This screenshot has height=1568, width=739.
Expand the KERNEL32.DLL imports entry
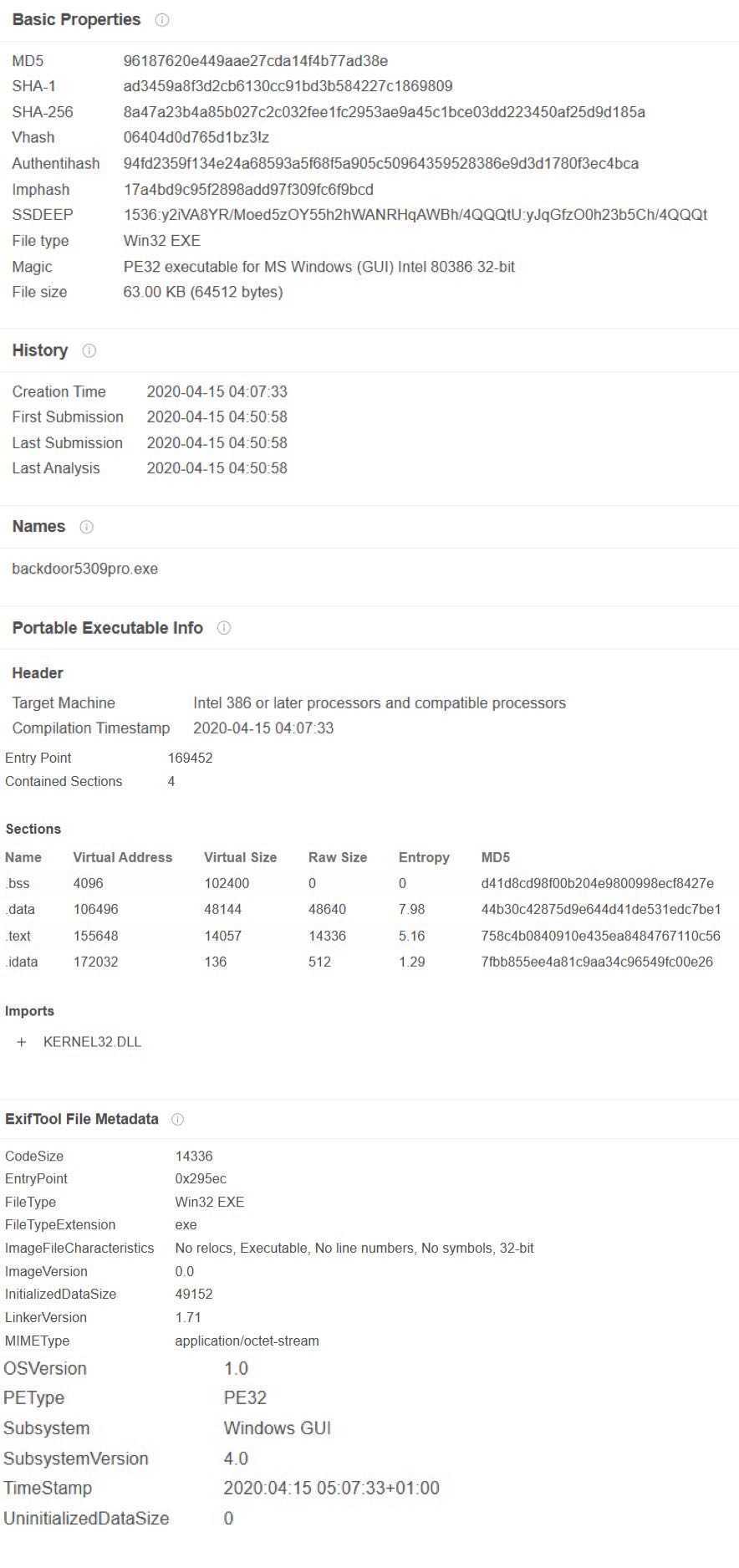point(22,1042)
